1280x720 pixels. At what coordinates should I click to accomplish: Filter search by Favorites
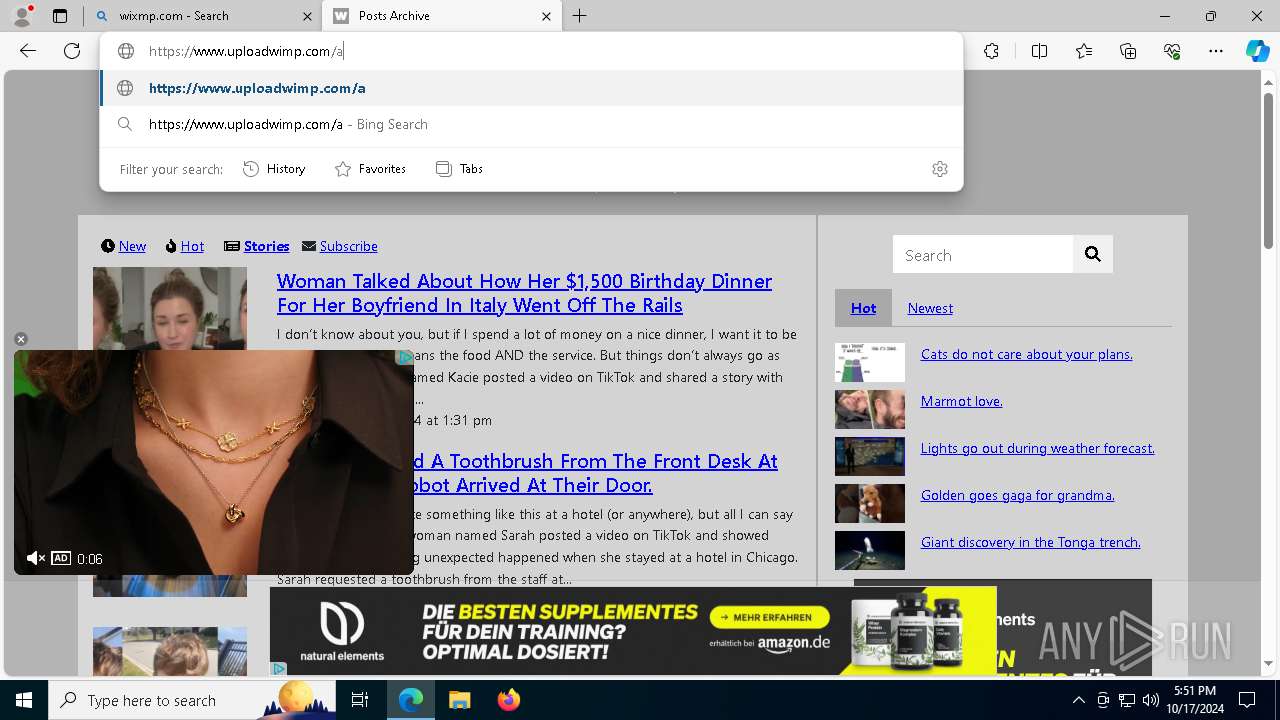coord(370,169)
